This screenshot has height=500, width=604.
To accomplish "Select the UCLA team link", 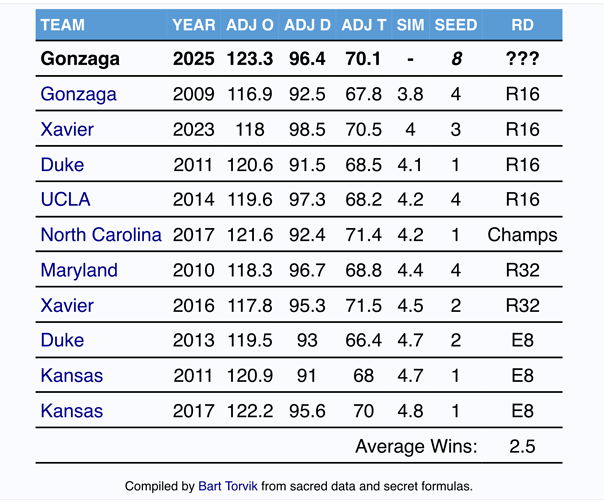I will (65, 199).
